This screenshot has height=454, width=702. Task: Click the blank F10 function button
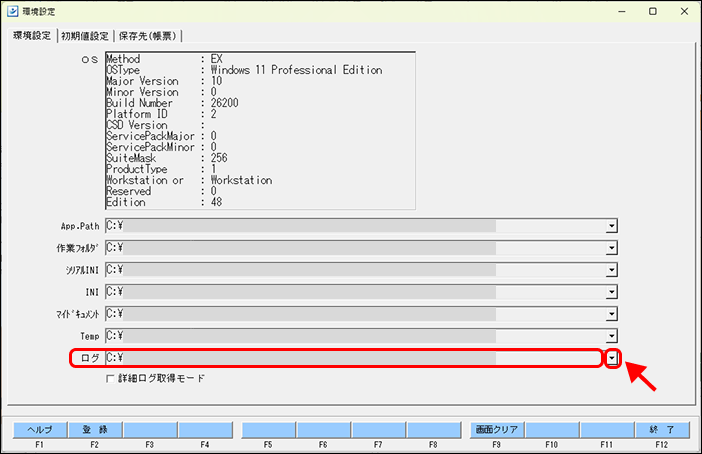[x=552, y=430]
